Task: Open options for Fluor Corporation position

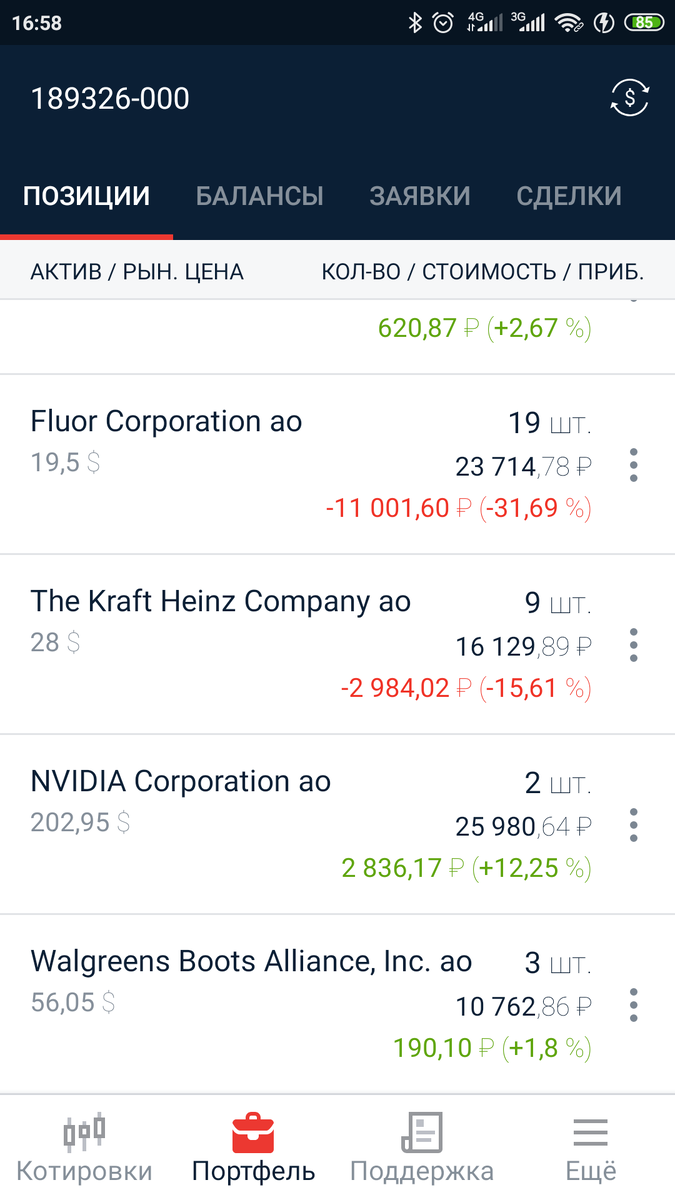Action: click(633, 465)
